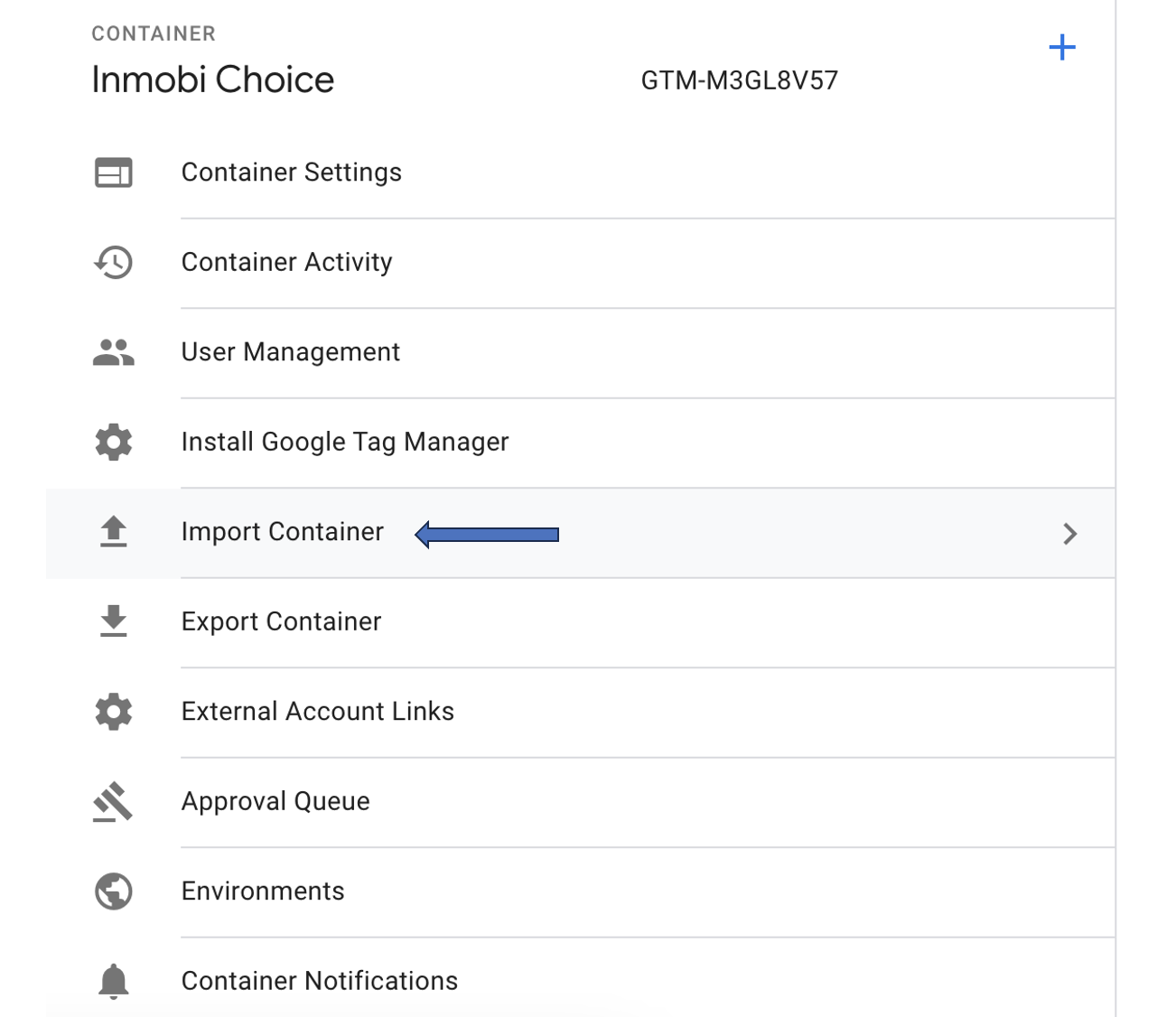
Task: Click the Environments globe icon
Action: click(114, 891)
